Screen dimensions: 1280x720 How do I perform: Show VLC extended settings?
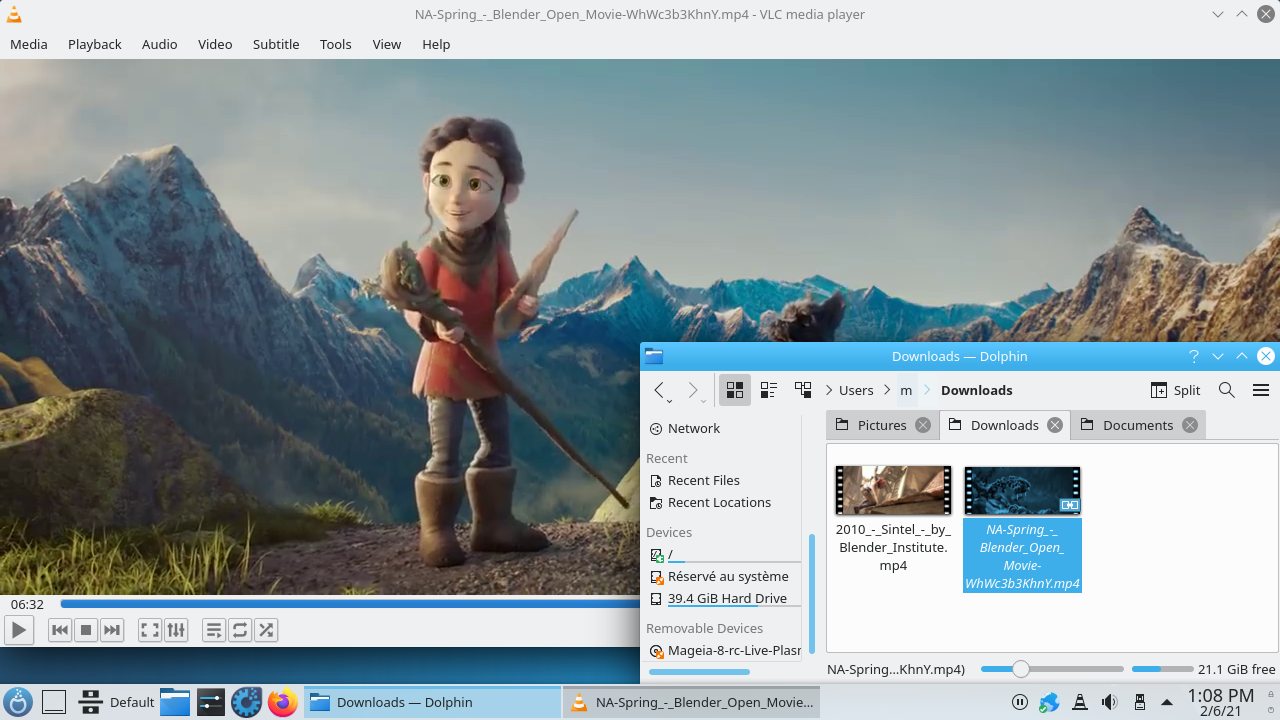click(176, 630)
